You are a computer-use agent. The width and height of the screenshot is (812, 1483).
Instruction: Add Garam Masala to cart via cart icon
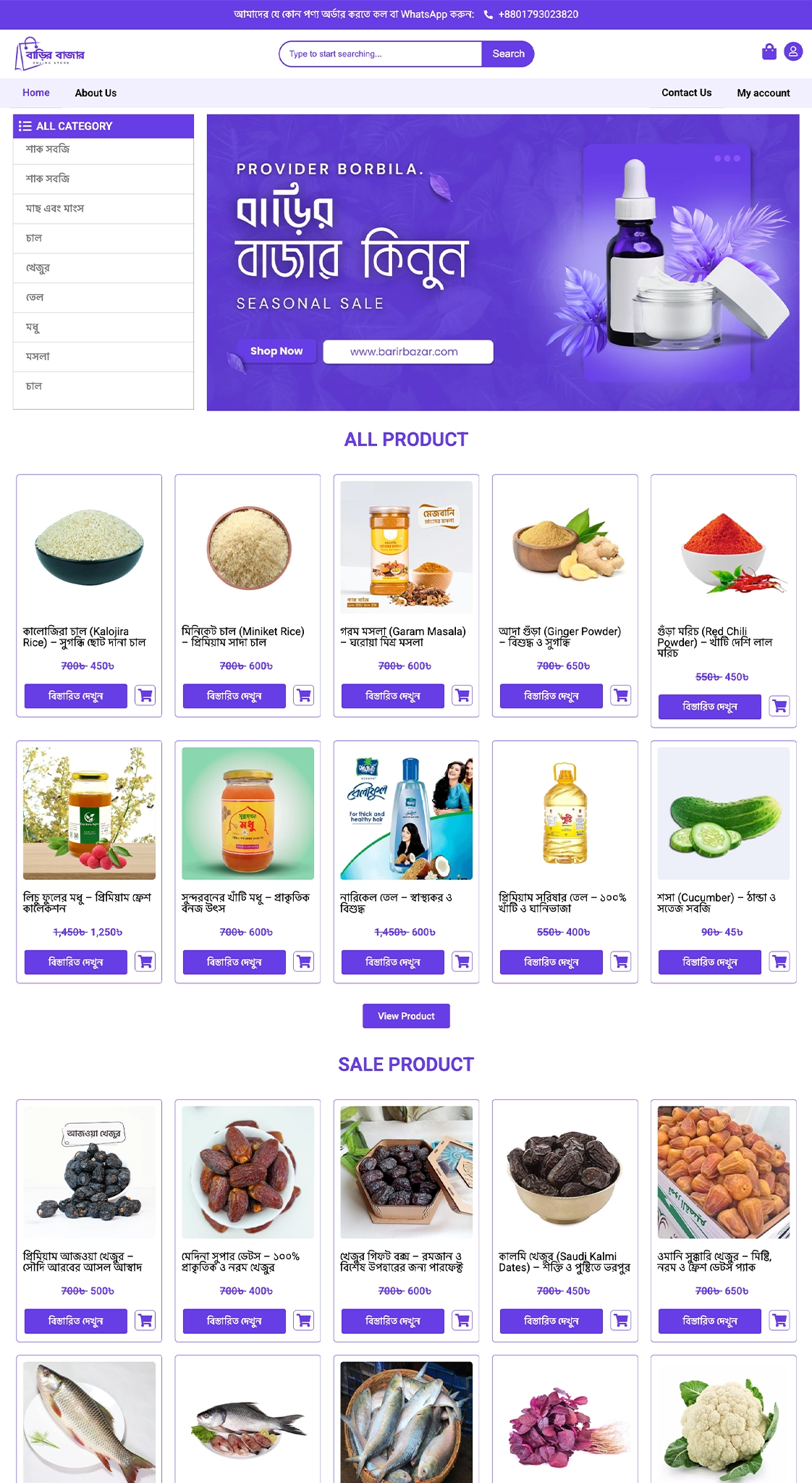tap(462, 695)
